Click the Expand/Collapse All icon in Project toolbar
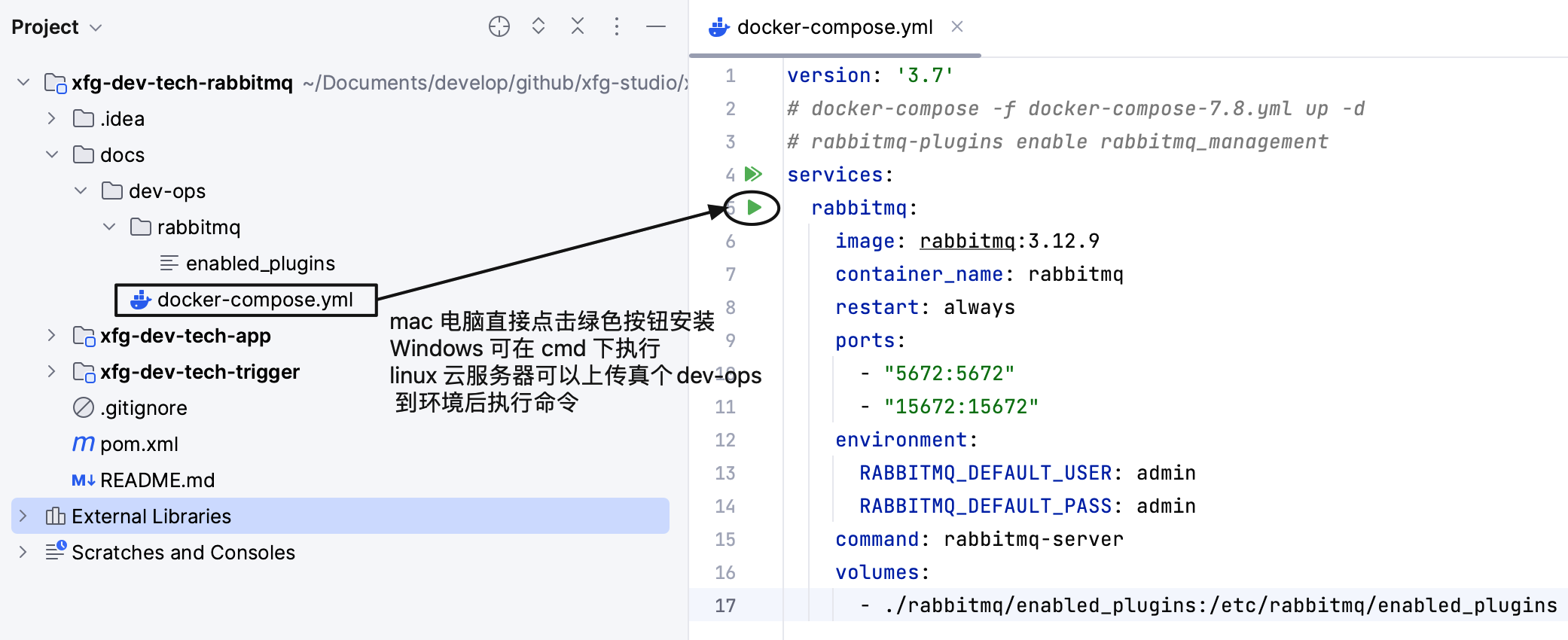 click(x=538, y=26)
